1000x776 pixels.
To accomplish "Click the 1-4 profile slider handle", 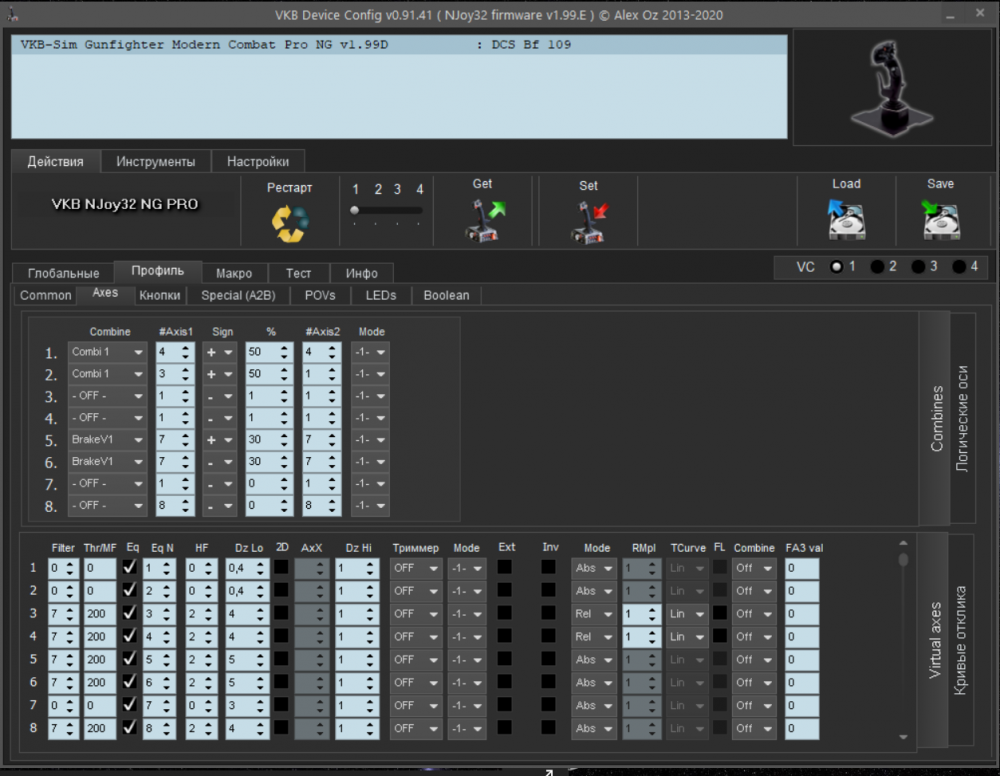I will pos(354,211).
